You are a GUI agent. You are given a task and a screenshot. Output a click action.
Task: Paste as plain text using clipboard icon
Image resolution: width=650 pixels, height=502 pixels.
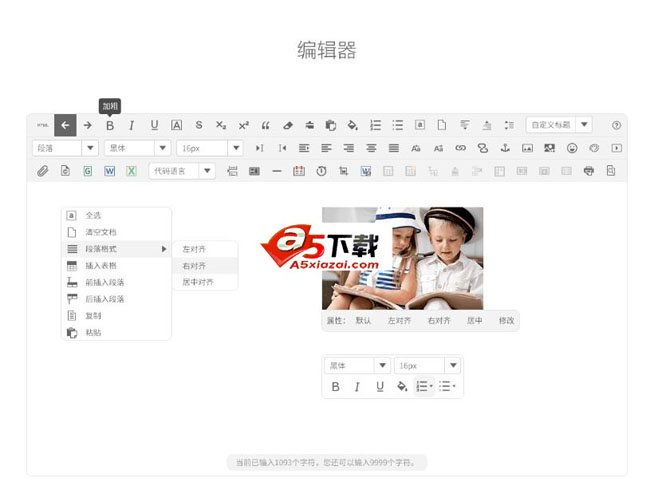coord(331,125)
